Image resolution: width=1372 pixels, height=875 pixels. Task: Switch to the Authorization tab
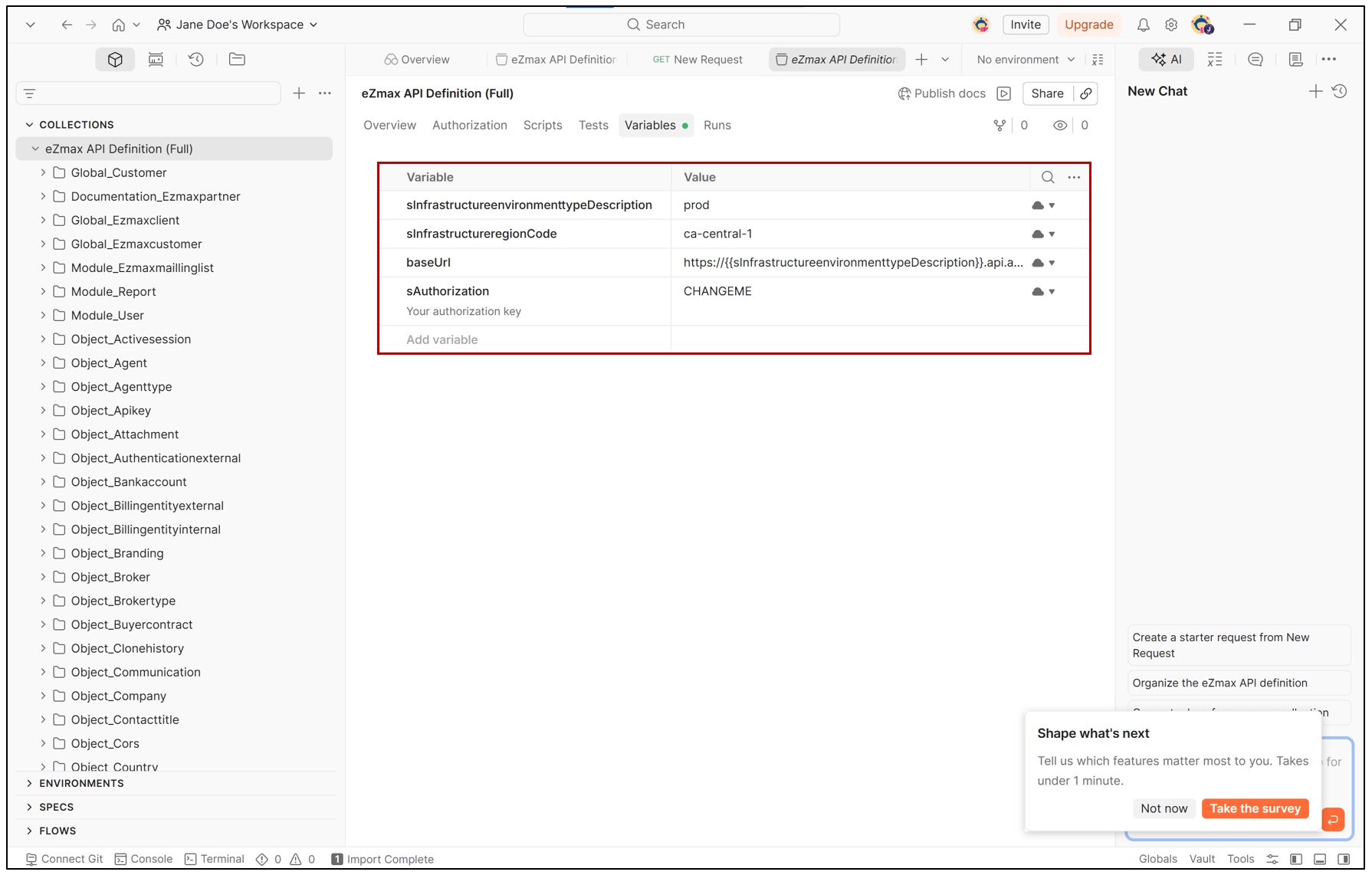(470, 125)
